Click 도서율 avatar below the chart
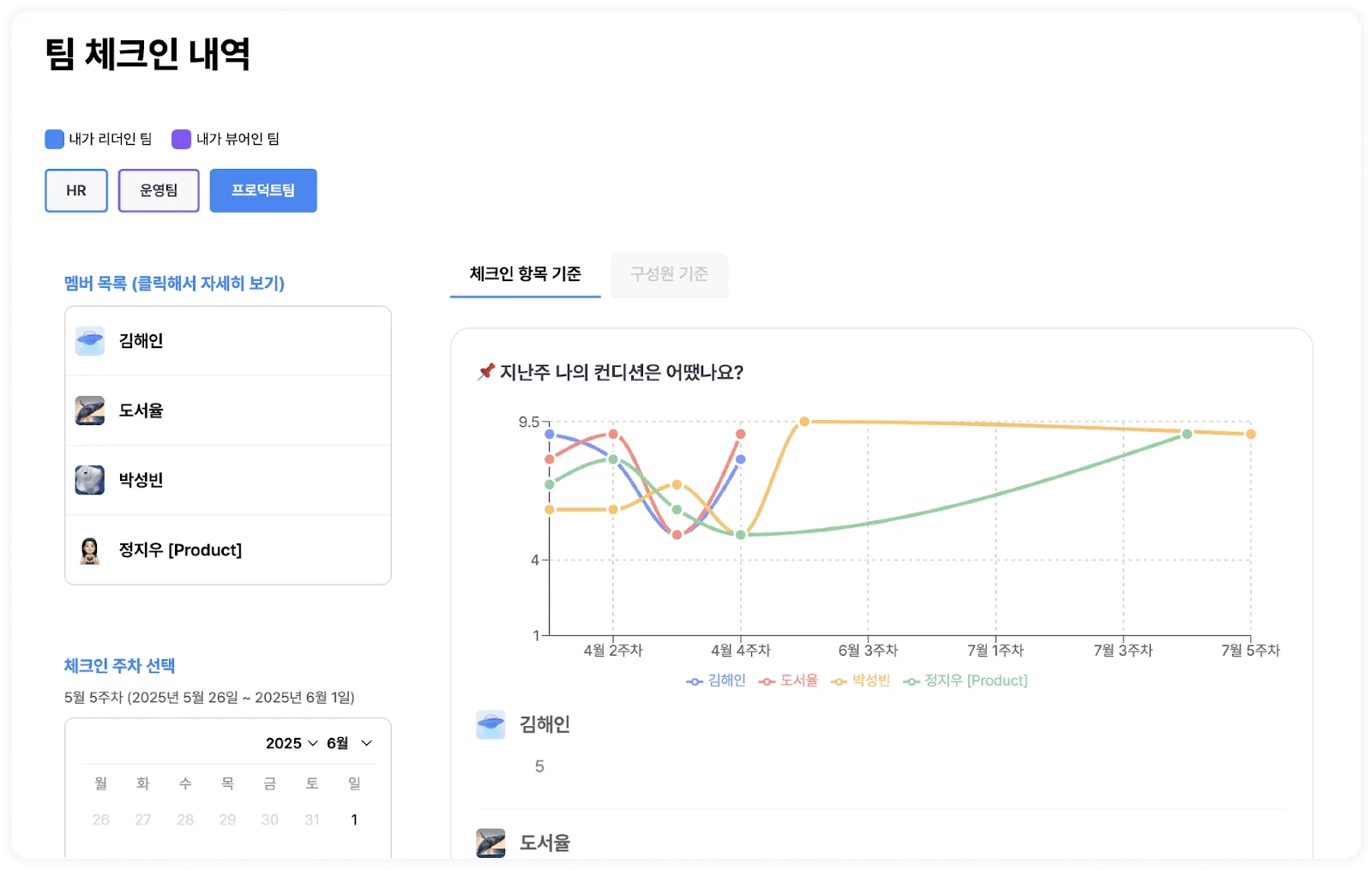 490,843
